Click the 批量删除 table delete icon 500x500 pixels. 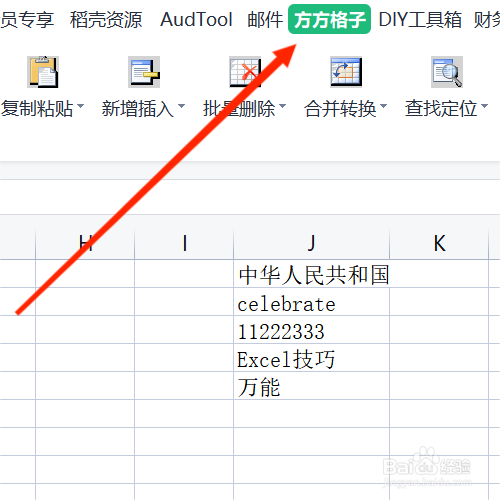[x=245, y=72]
